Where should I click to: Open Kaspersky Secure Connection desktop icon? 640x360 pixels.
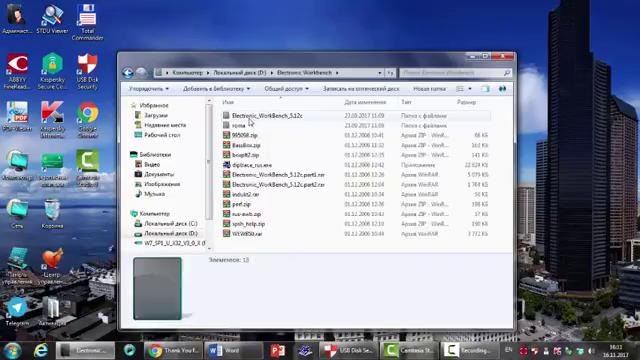coord(52,71)
